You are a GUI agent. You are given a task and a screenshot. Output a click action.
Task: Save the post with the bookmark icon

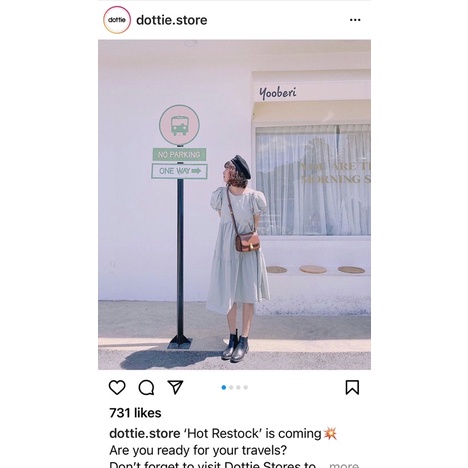(352, 387)
